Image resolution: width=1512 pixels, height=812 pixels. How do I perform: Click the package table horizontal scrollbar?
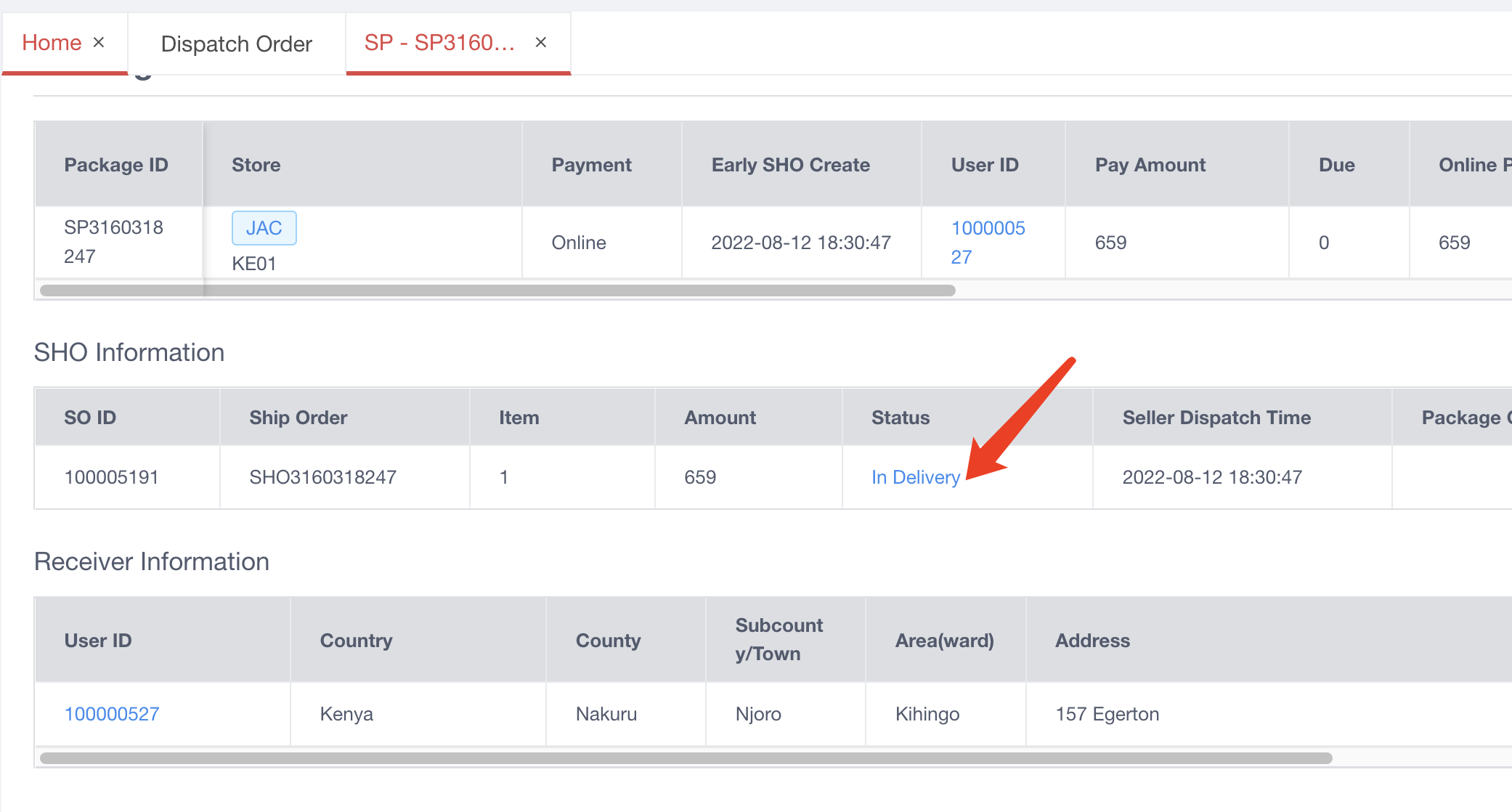(497, 290)
